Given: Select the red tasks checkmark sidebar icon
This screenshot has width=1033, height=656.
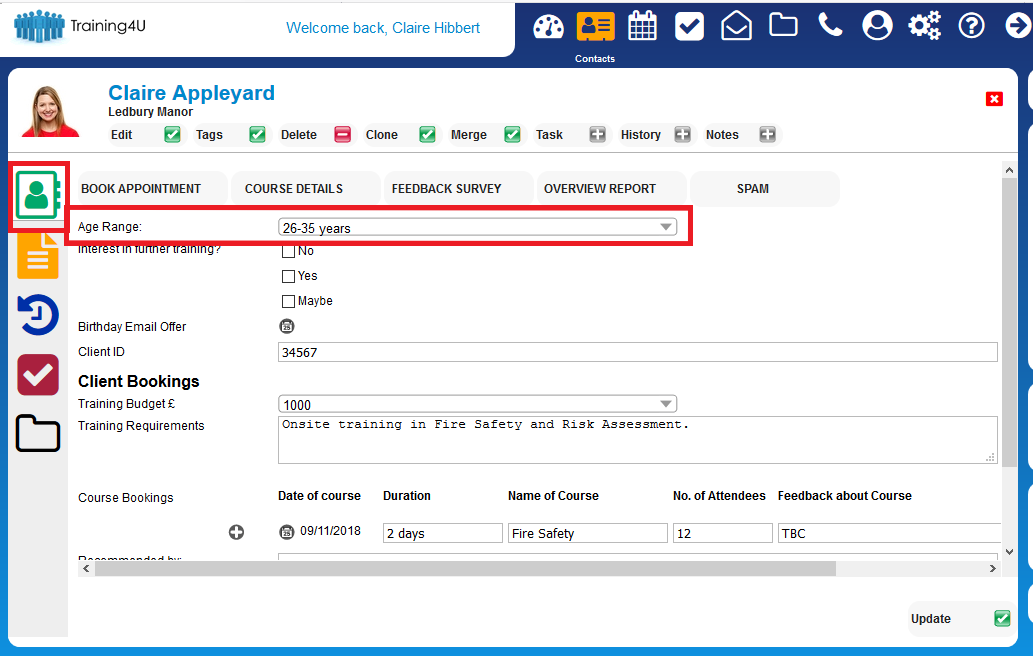Looking at the screenshot, I should point(38,375).
